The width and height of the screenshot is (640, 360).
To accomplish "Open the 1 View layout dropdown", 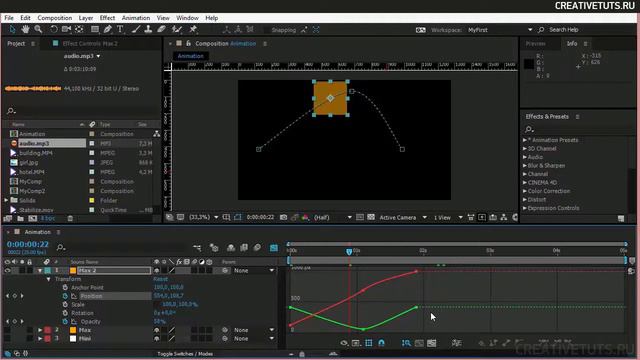I will click(448, 218).
